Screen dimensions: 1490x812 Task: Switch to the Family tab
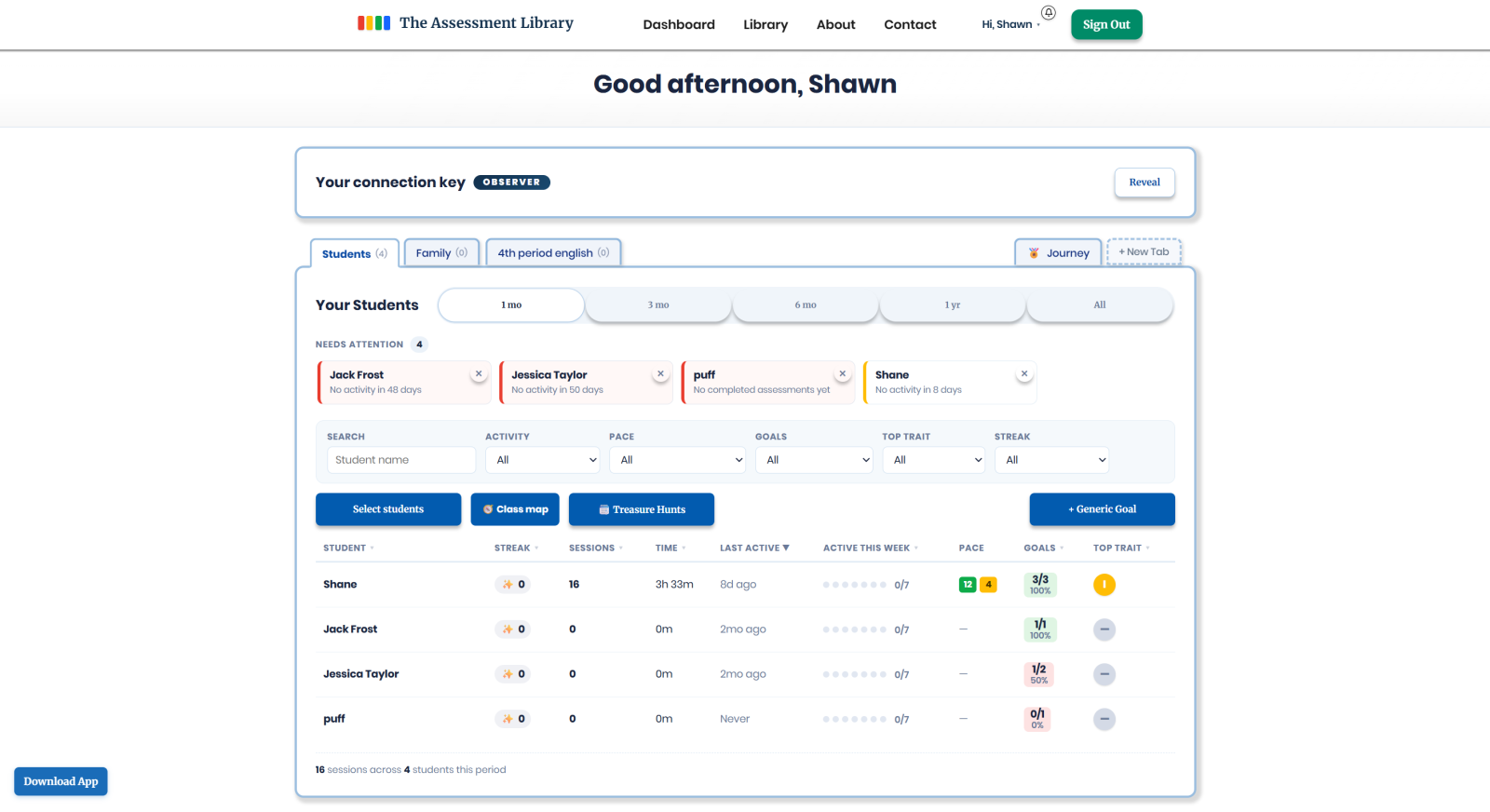441,253
